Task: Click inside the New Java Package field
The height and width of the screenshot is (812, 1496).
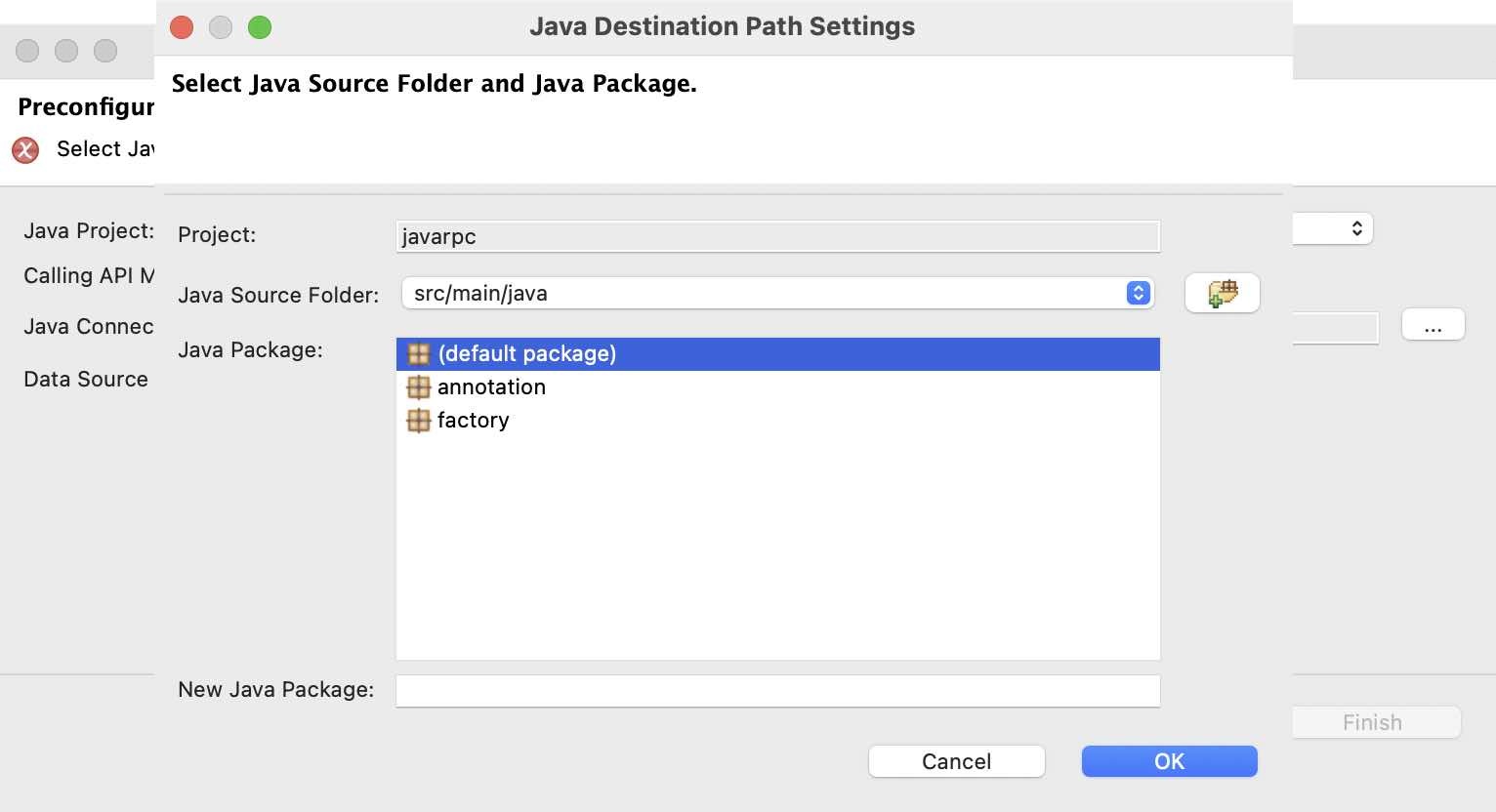Action: pyautogui.click(x=776, y=690)
